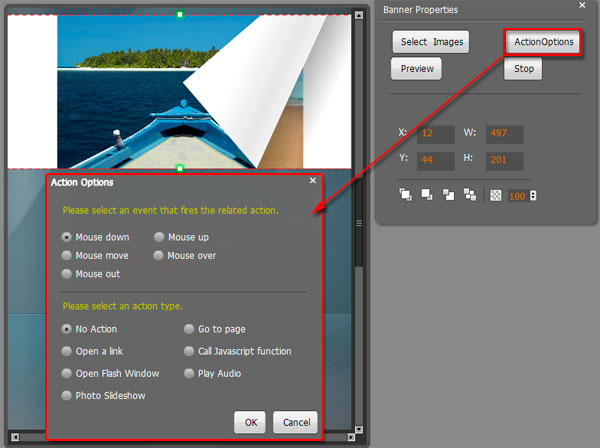The width and height of the screenshot is (600, 448).
Task: Select the Mouse over event
Action: pos(159,255)
